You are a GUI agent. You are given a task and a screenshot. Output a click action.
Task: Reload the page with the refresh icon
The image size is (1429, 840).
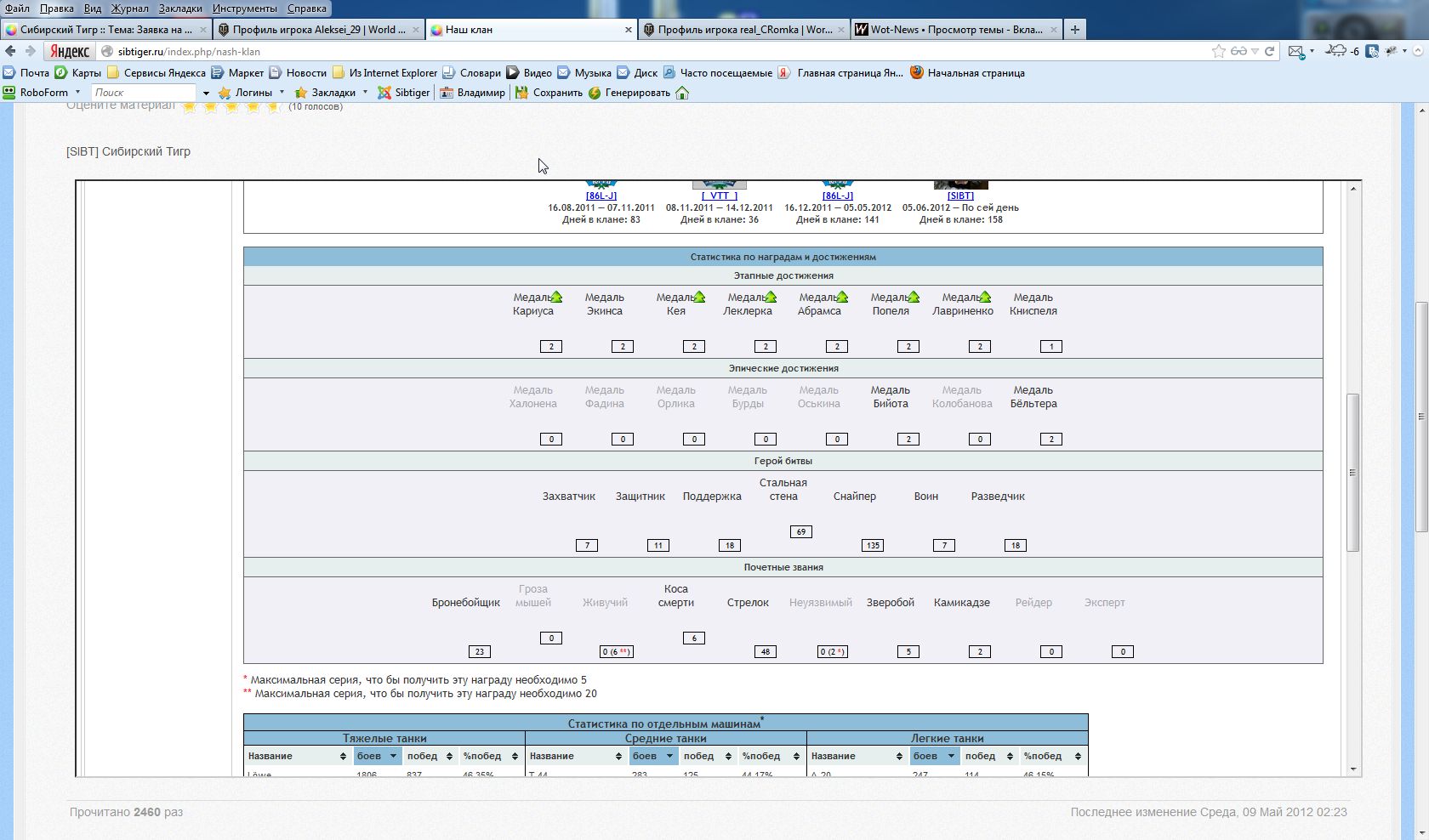click(1270, 51)
